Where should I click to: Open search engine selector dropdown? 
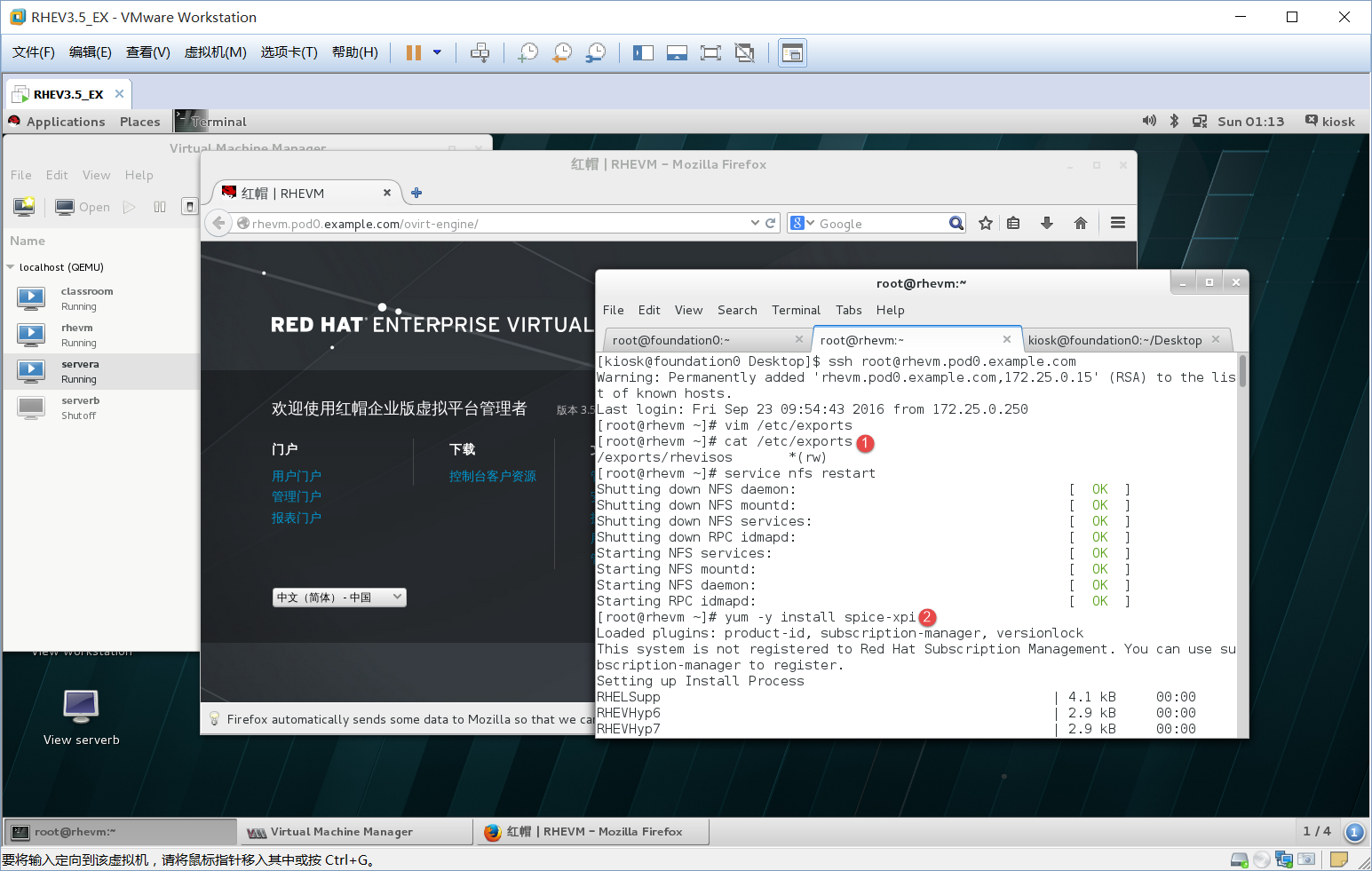pyautogui.click(x=803, y=224)
